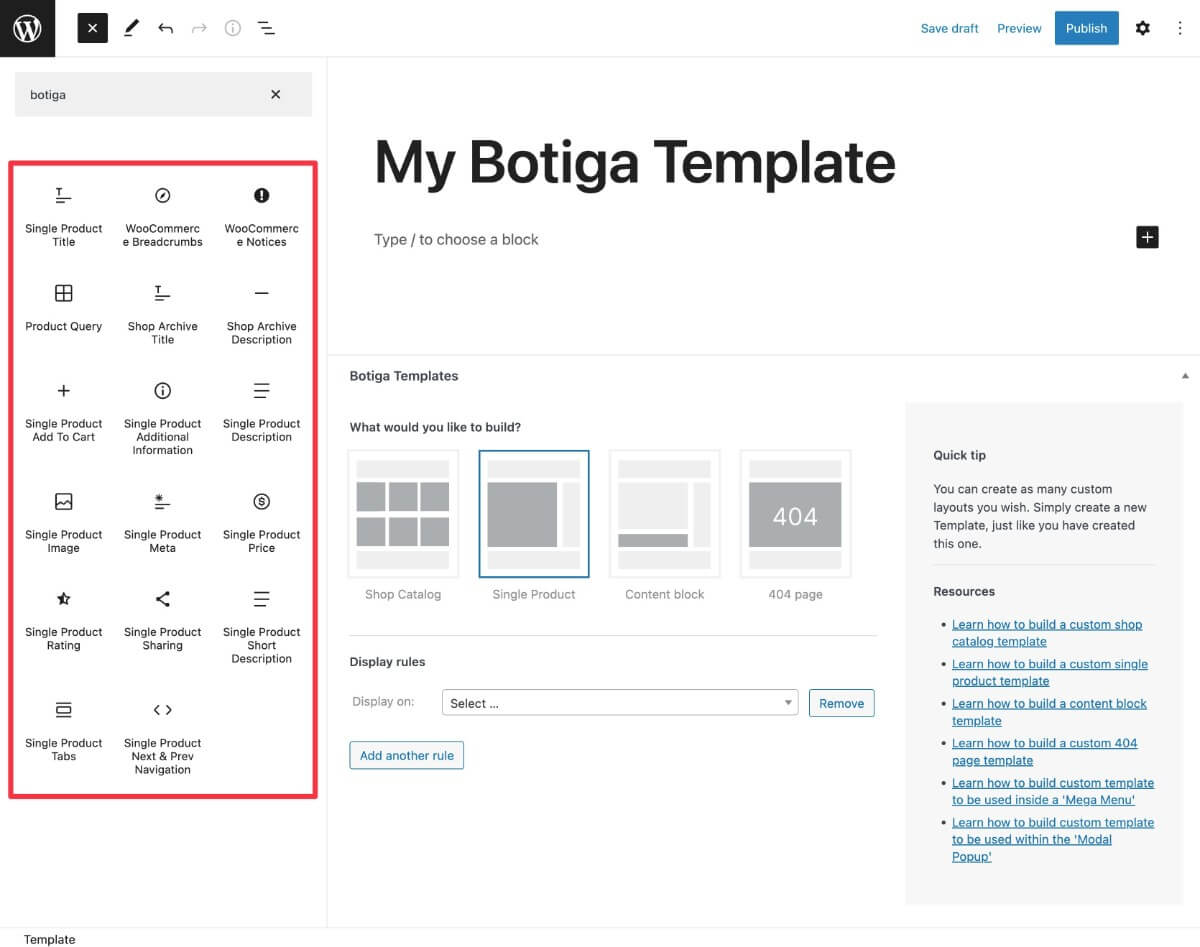This screenshot has height=947, width=1200.
Task: Click the Publish button
Action: [1086, 28]
